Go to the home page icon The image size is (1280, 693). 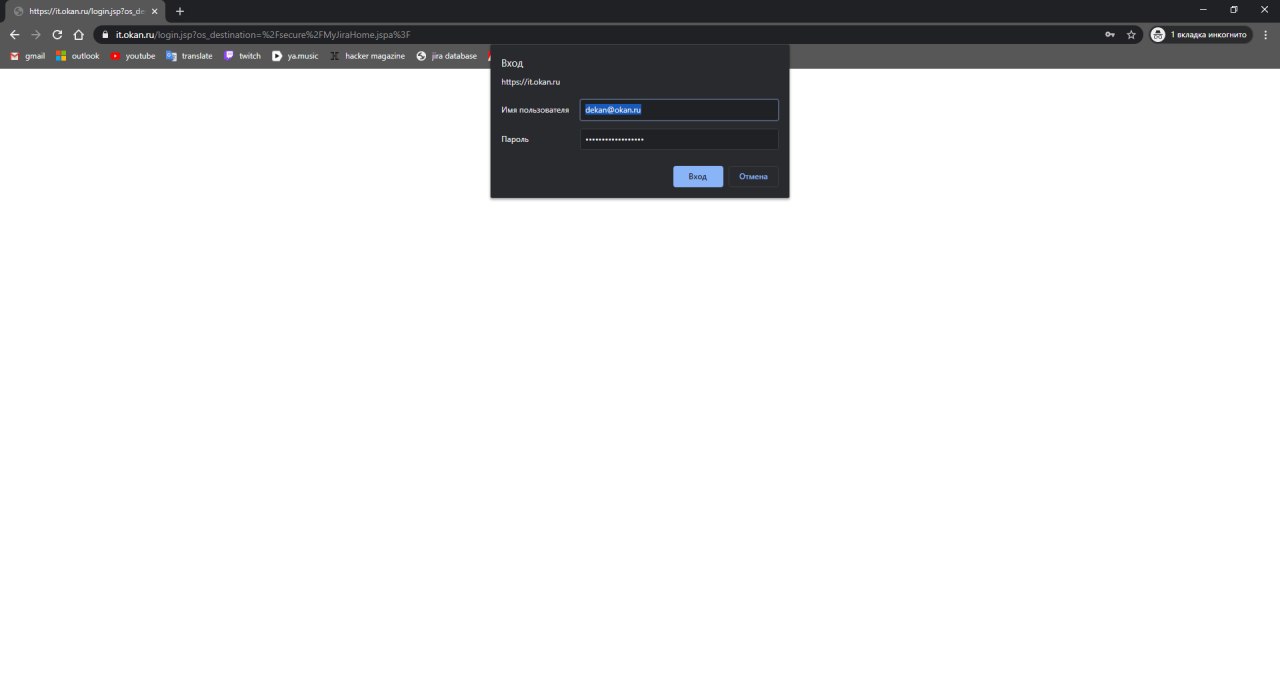78,34
